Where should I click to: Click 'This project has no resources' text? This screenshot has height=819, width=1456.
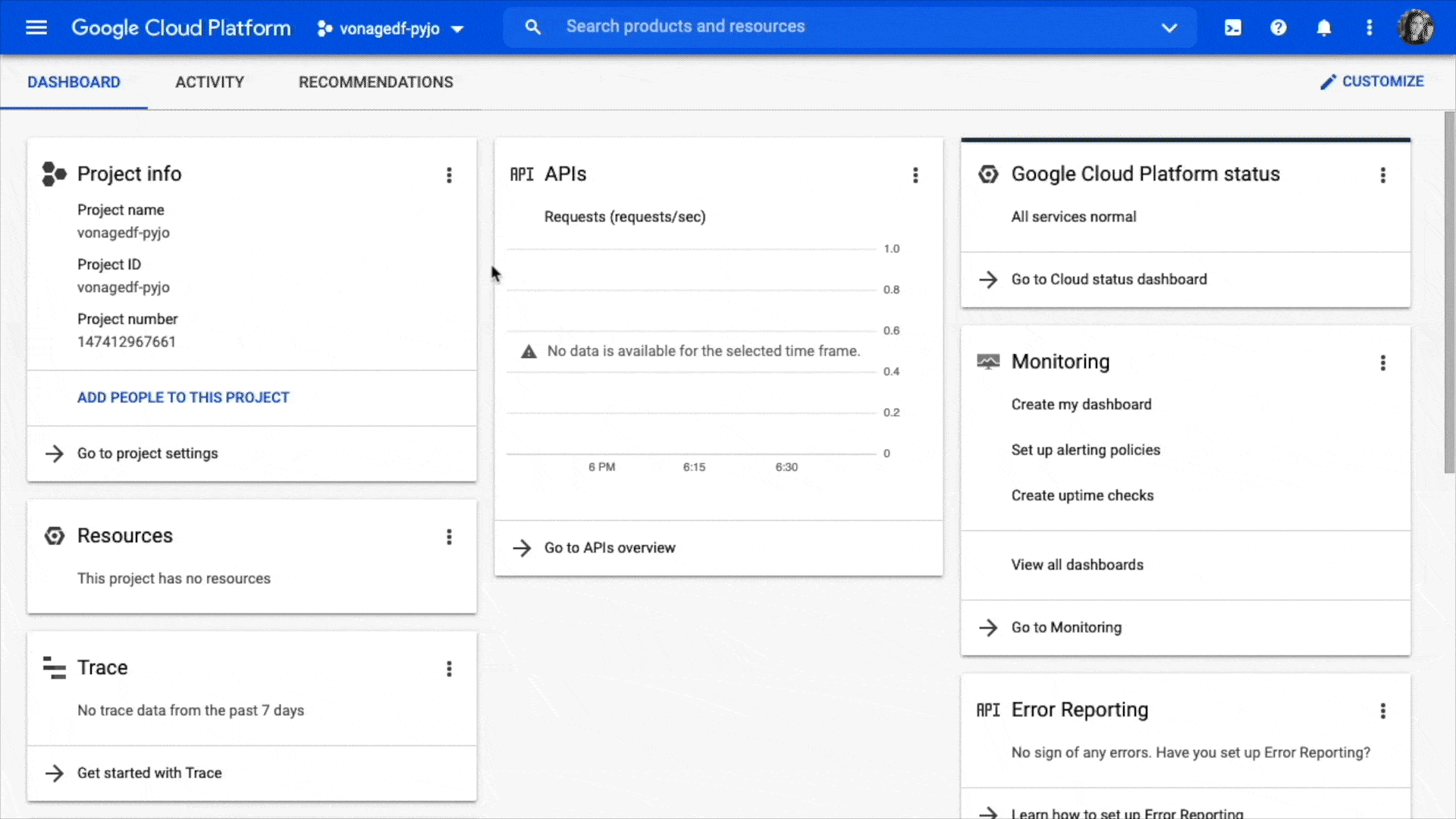tap(174, 579)
